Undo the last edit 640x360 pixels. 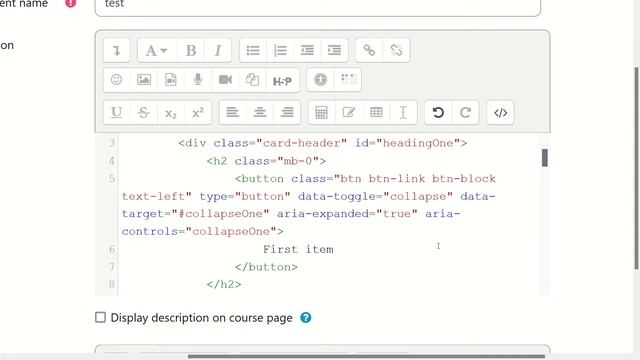click(x=438, y=112)
